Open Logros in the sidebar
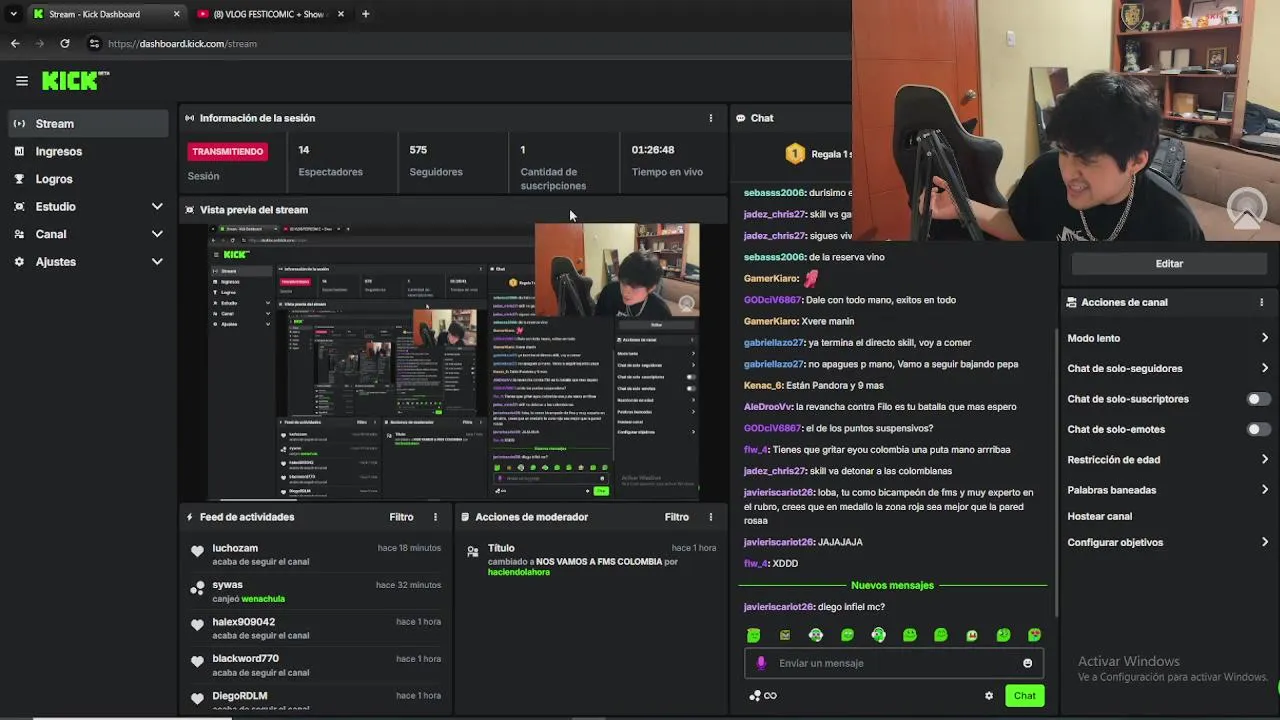 [x=89, y=179]
